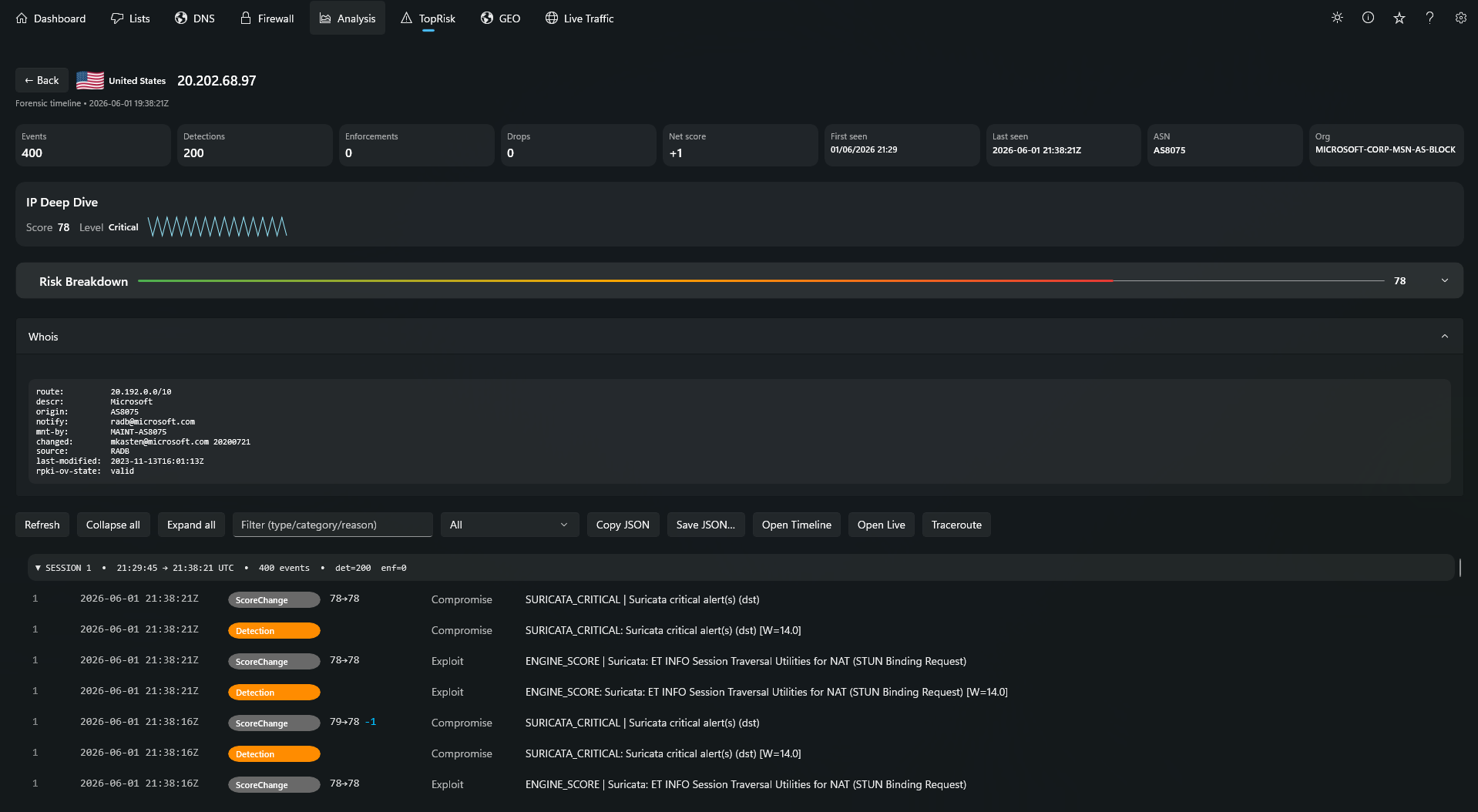Viewport: 1478px width, 812px height.
Task: Click the star favorites icon
Action: coord(1399,18)
